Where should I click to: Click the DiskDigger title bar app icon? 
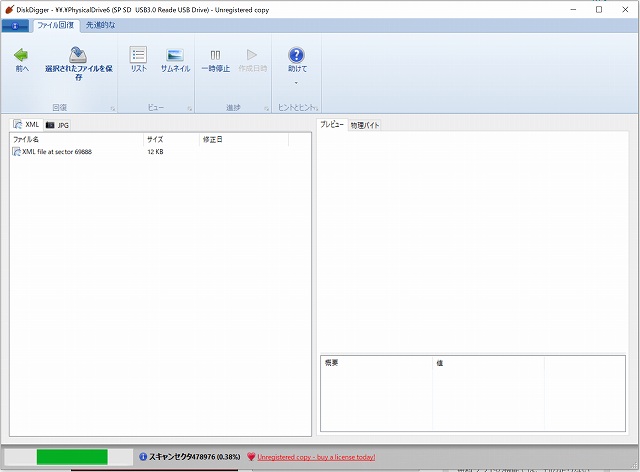(9, 9)
